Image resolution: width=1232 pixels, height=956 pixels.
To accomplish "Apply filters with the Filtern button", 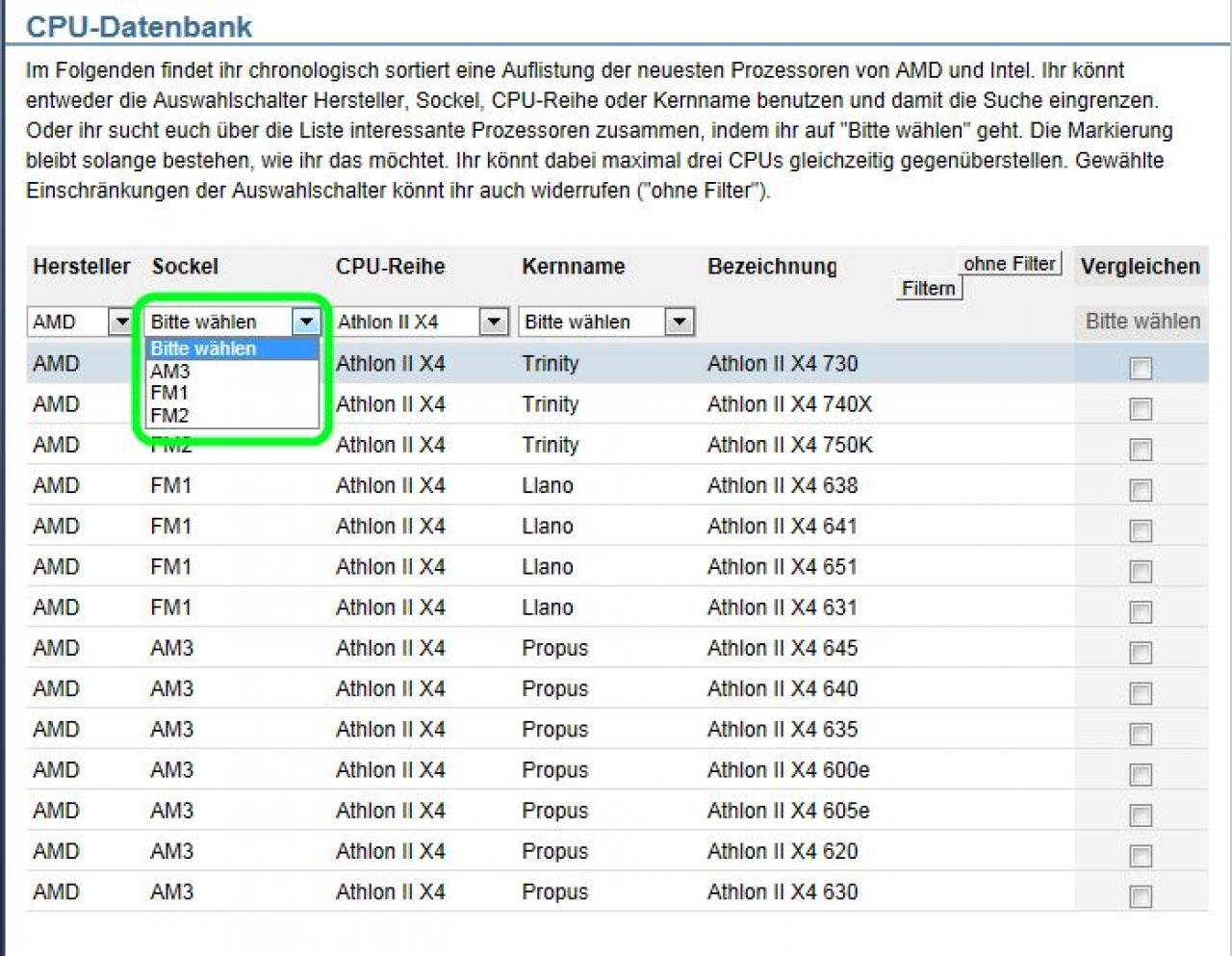I will click(x=929, y=288).
